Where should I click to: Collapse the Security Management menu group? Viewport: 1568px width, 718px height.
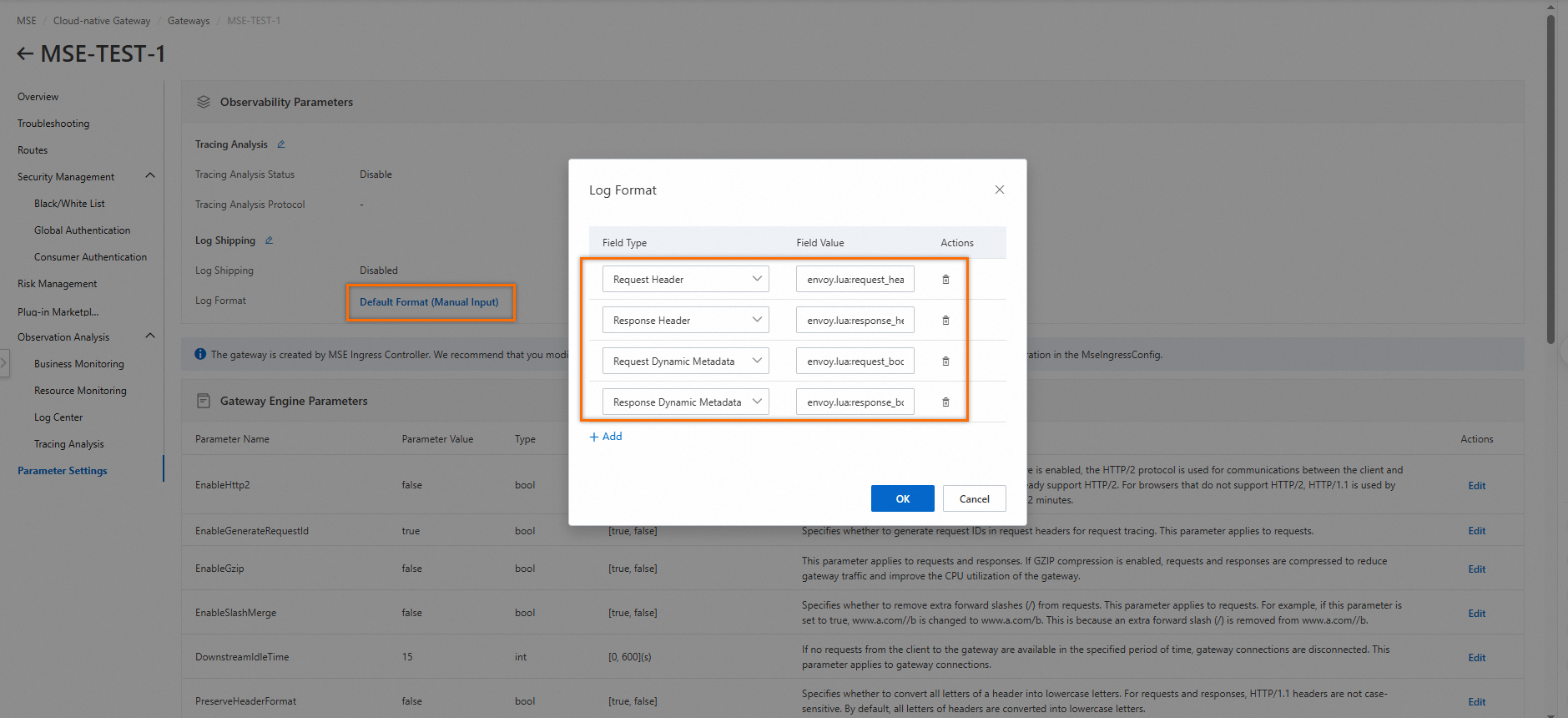click(150, 176)
